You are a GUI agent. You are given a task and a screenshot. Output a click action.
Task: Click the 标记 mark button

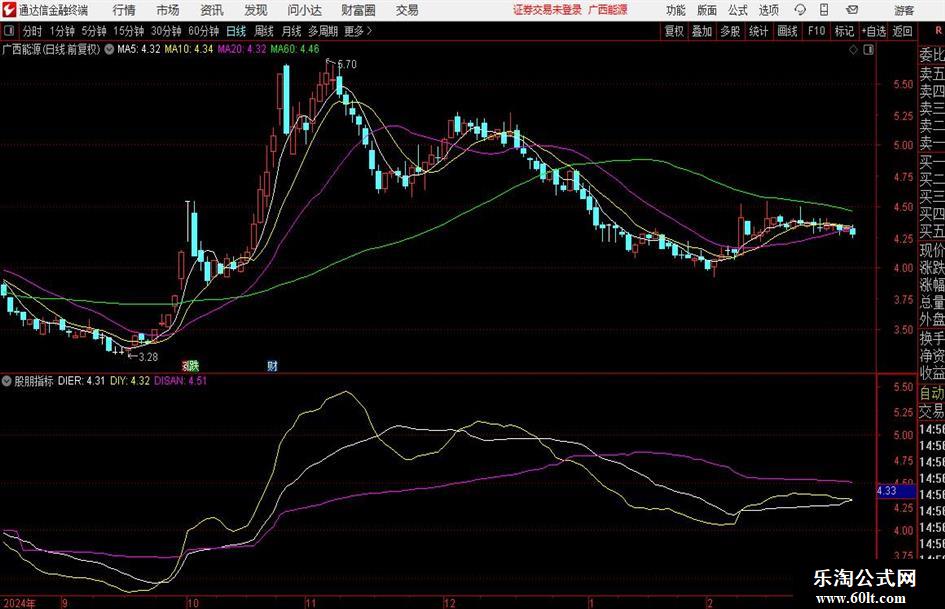844,31
